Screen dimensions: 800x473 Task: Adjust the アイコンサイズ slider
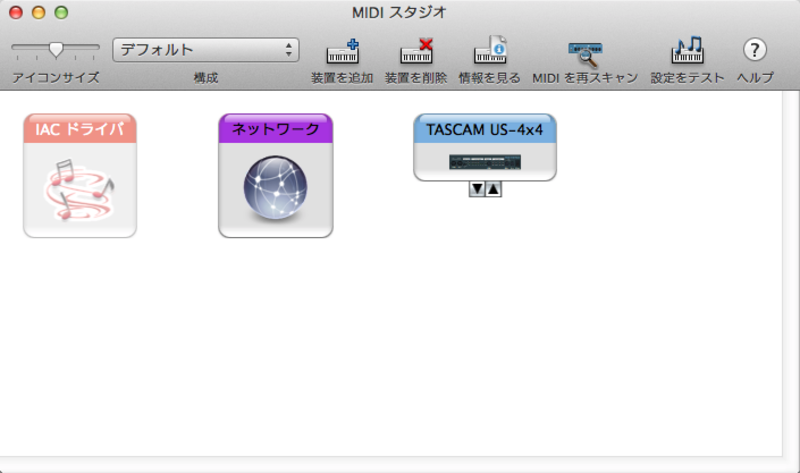point(56,47)
